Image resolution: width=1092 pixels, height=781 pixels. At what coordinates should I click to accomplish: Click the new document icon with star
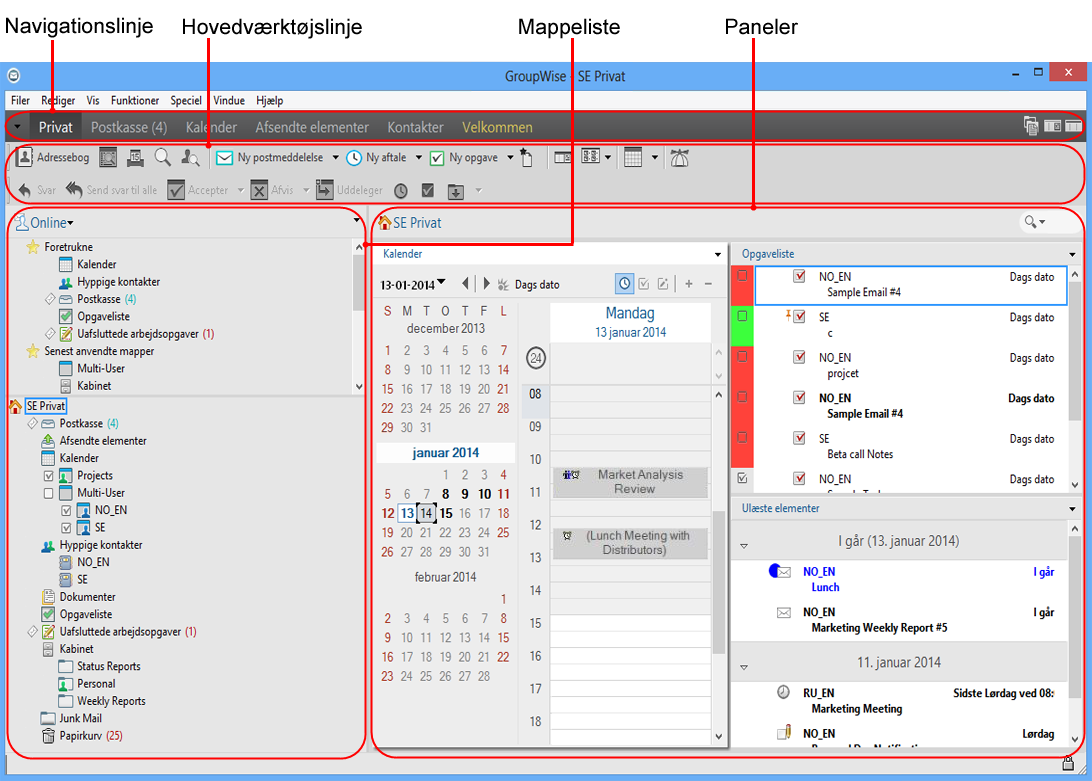point(526,158)
